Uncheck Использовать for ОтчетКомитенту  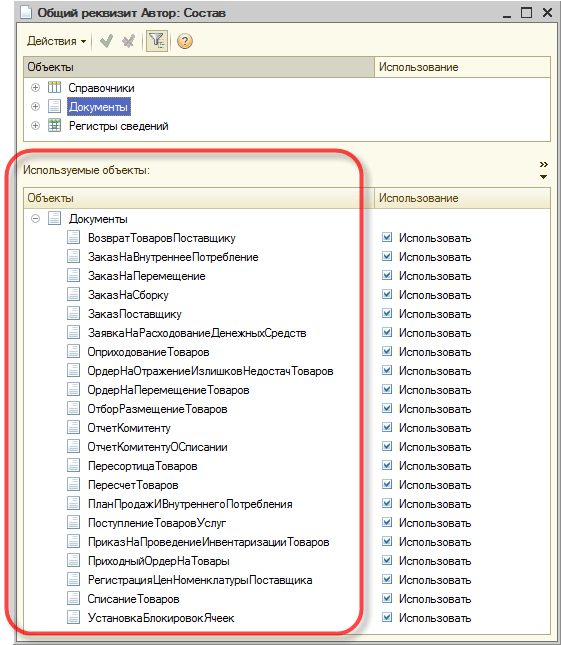click(387, 427)
